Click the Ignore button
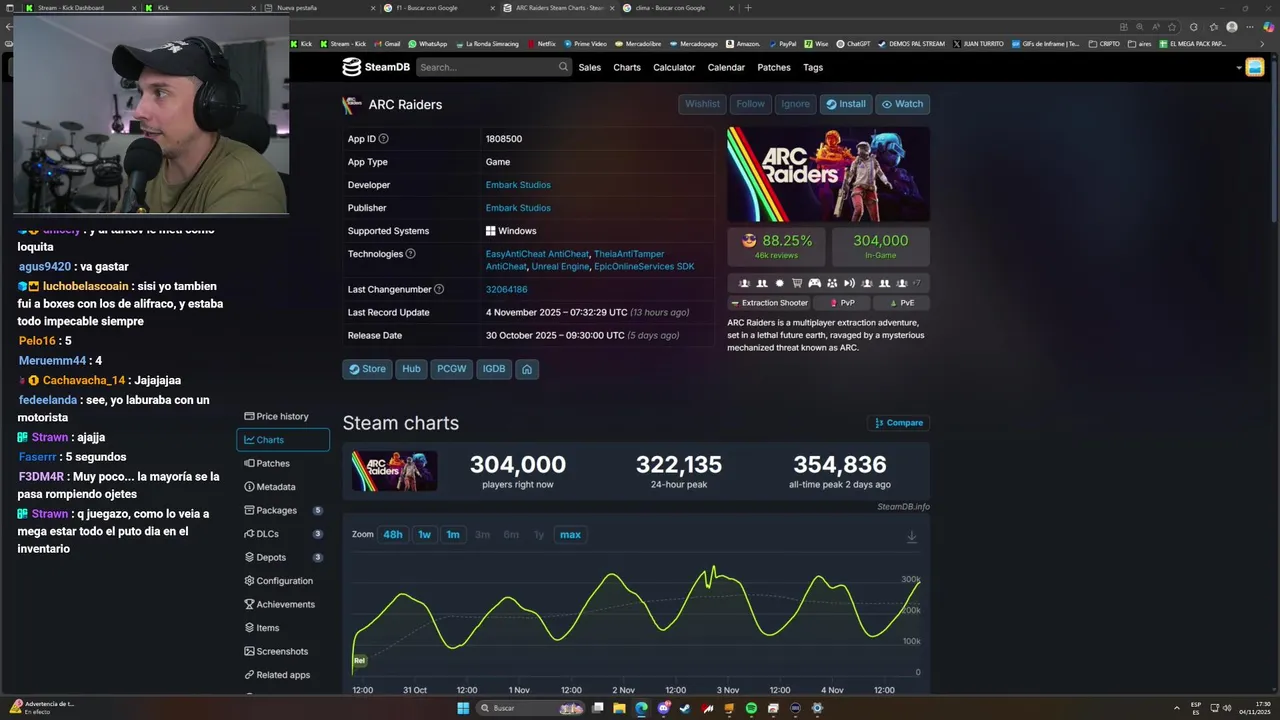The width and height of the screenshot is (1280, 720). tap(795, 104)
